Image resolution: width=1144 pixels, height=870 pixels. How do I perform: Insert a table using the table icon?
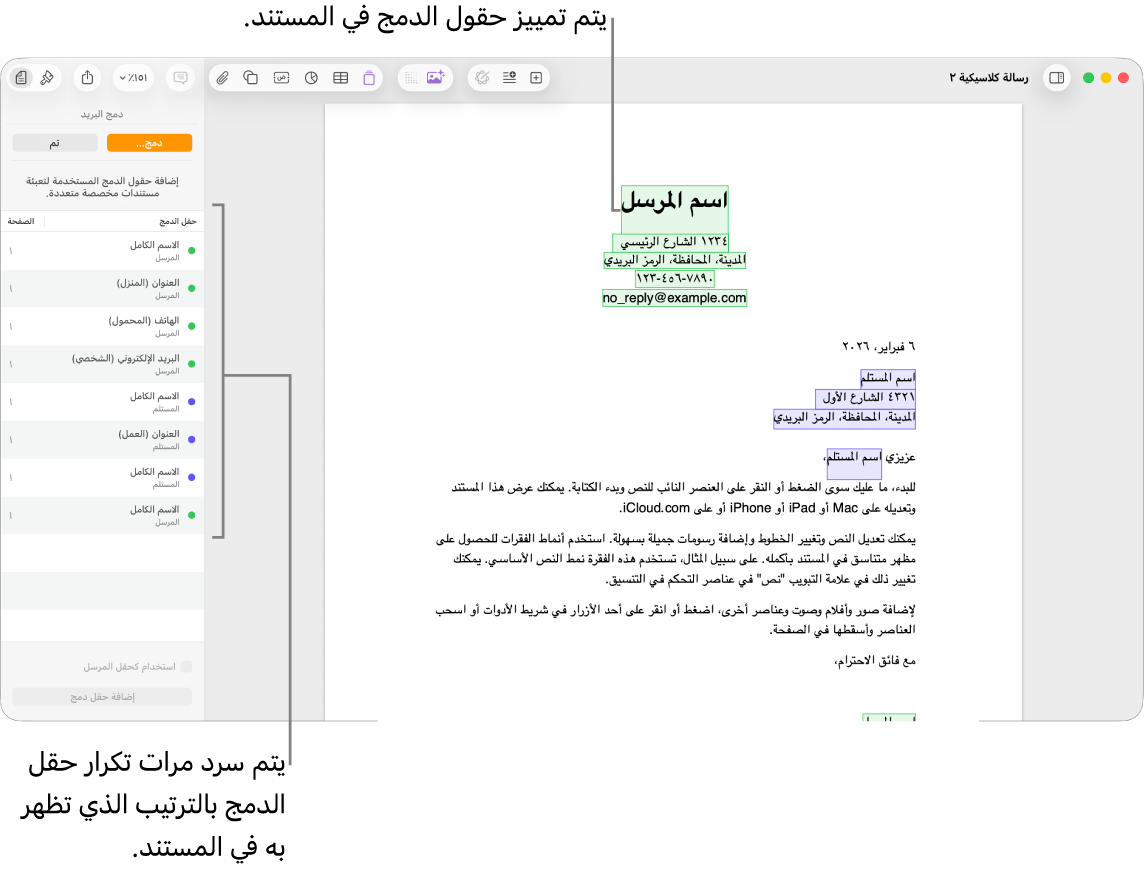pos(341,77)
